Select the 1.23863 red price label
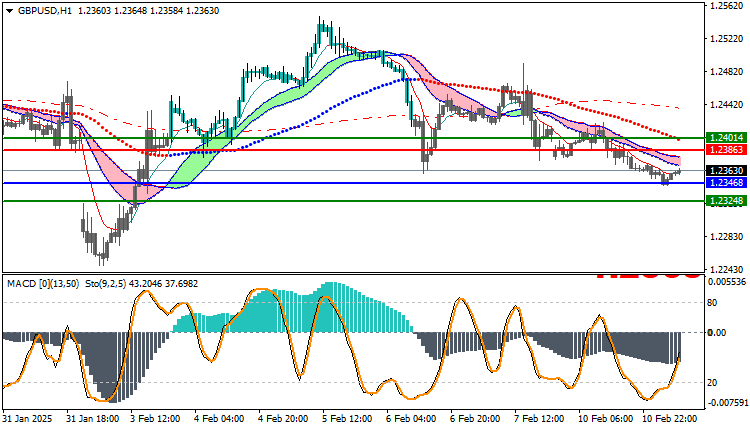Viewport: 750px width, 430px height. point(727,150)
